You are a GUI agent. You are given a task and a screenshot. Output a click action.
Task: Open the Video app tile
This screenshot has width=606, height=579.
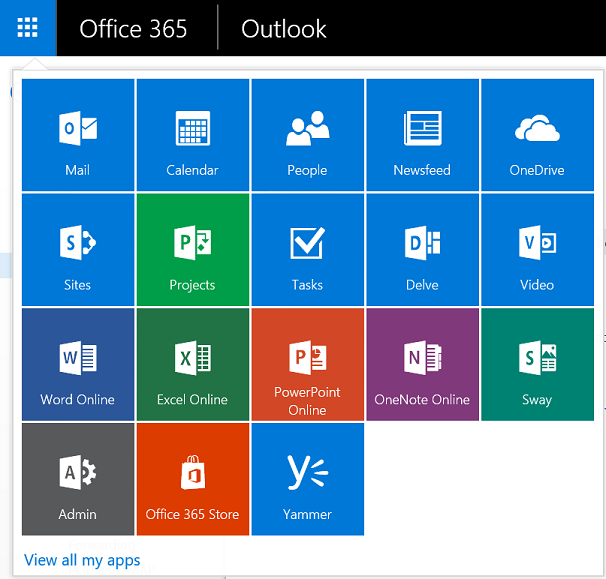537,250
